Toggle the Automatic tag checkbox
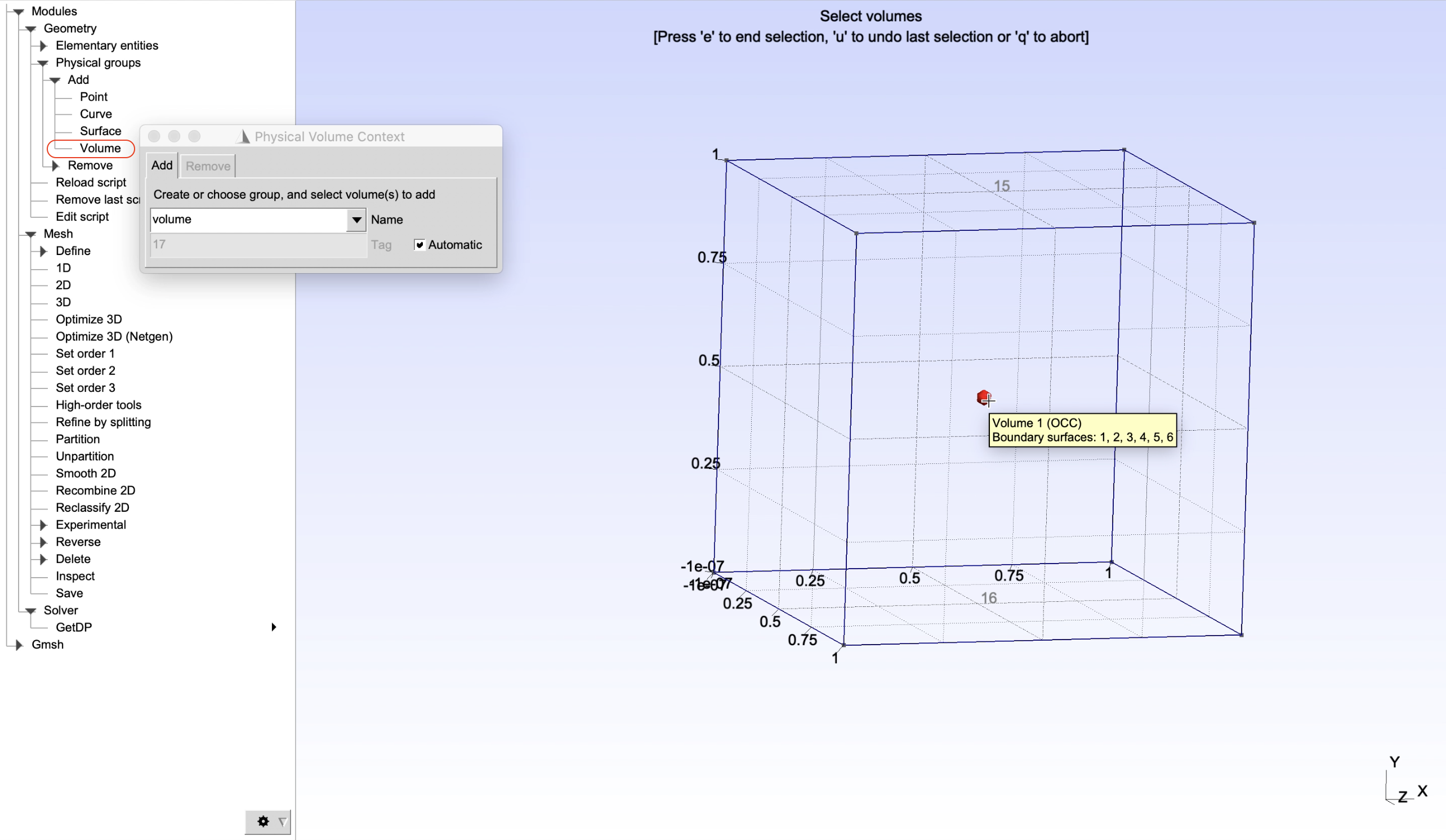This screenshot has width=1446, height=840. (x=419, y=245)
